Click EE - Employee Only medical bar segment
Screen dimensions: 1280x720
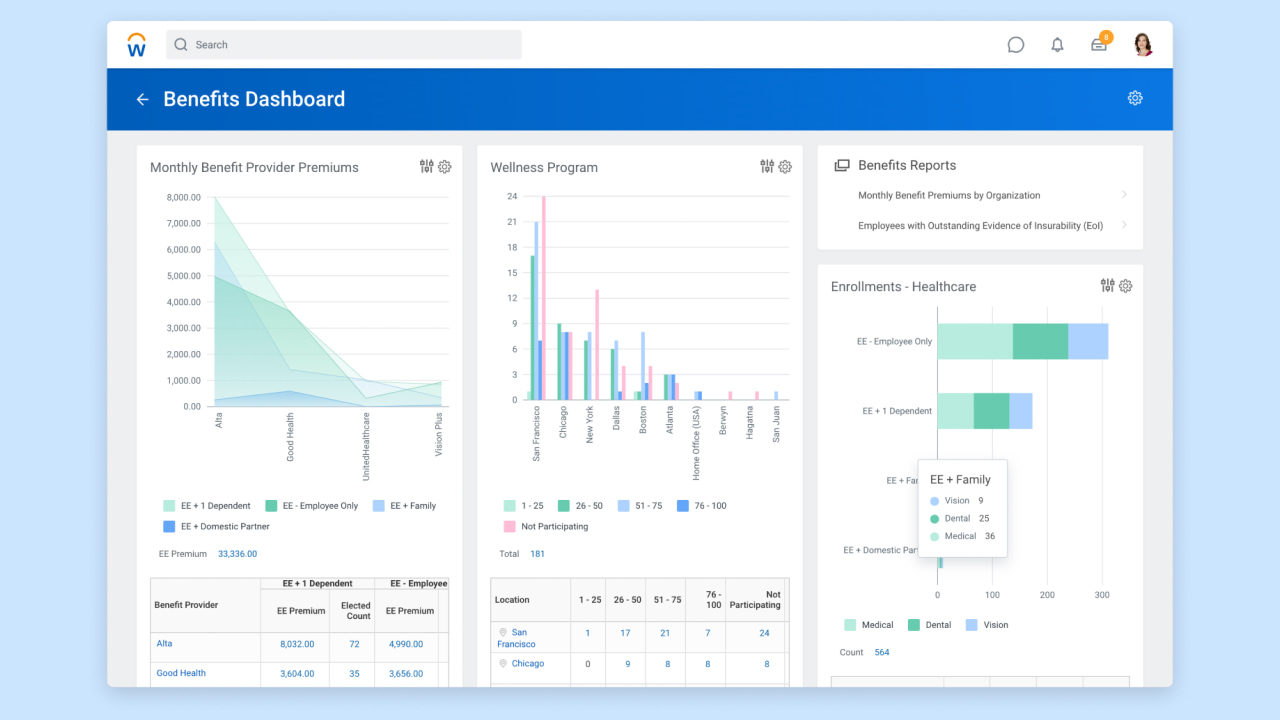pyautogui.click(x=975, y=341)
